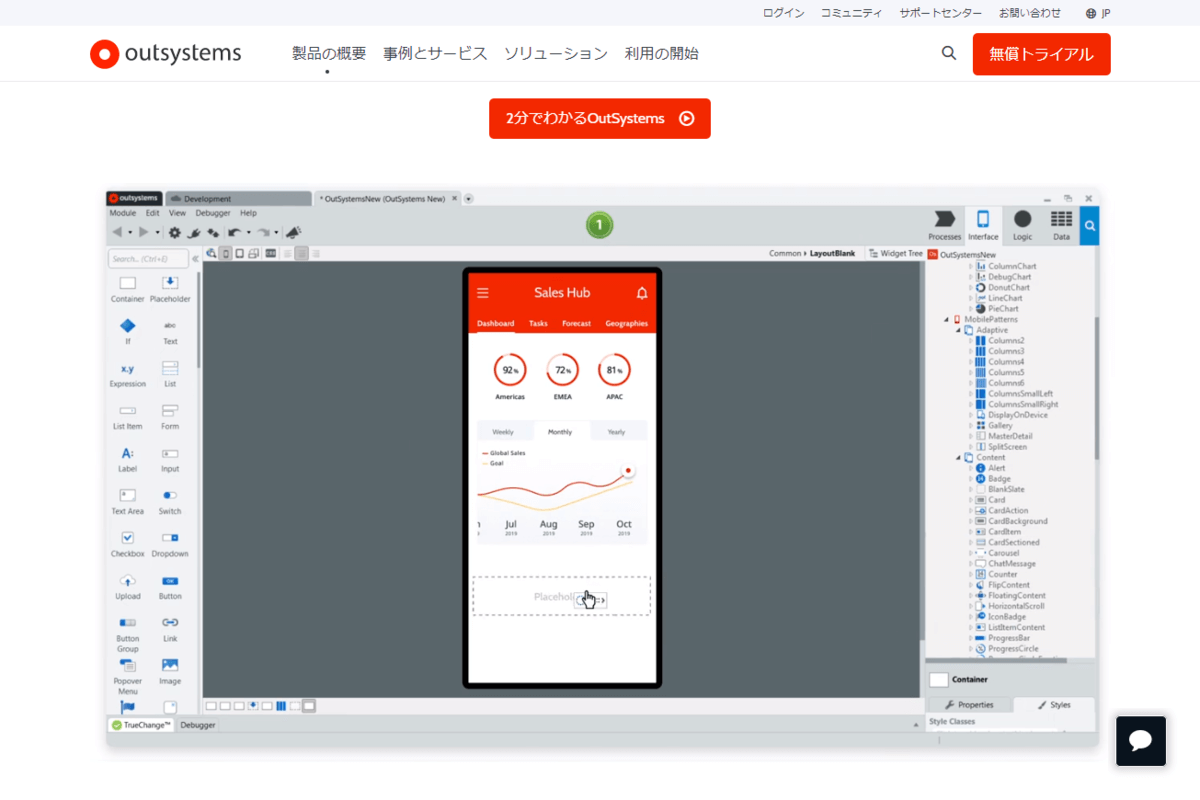The image size is (1200, 800).
Task: Open the Module menu
Action: [123, 213]
